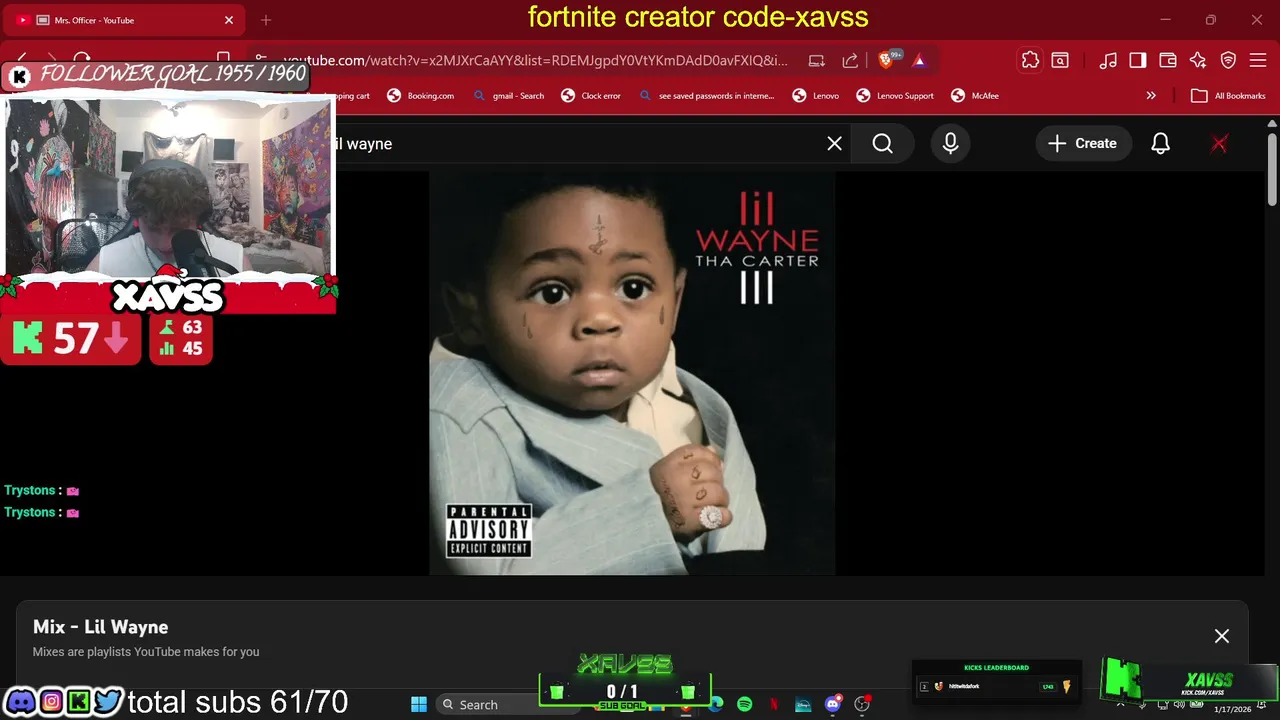Clear the YouTube search text with X

pyautogui.click(x=835, y=144)
